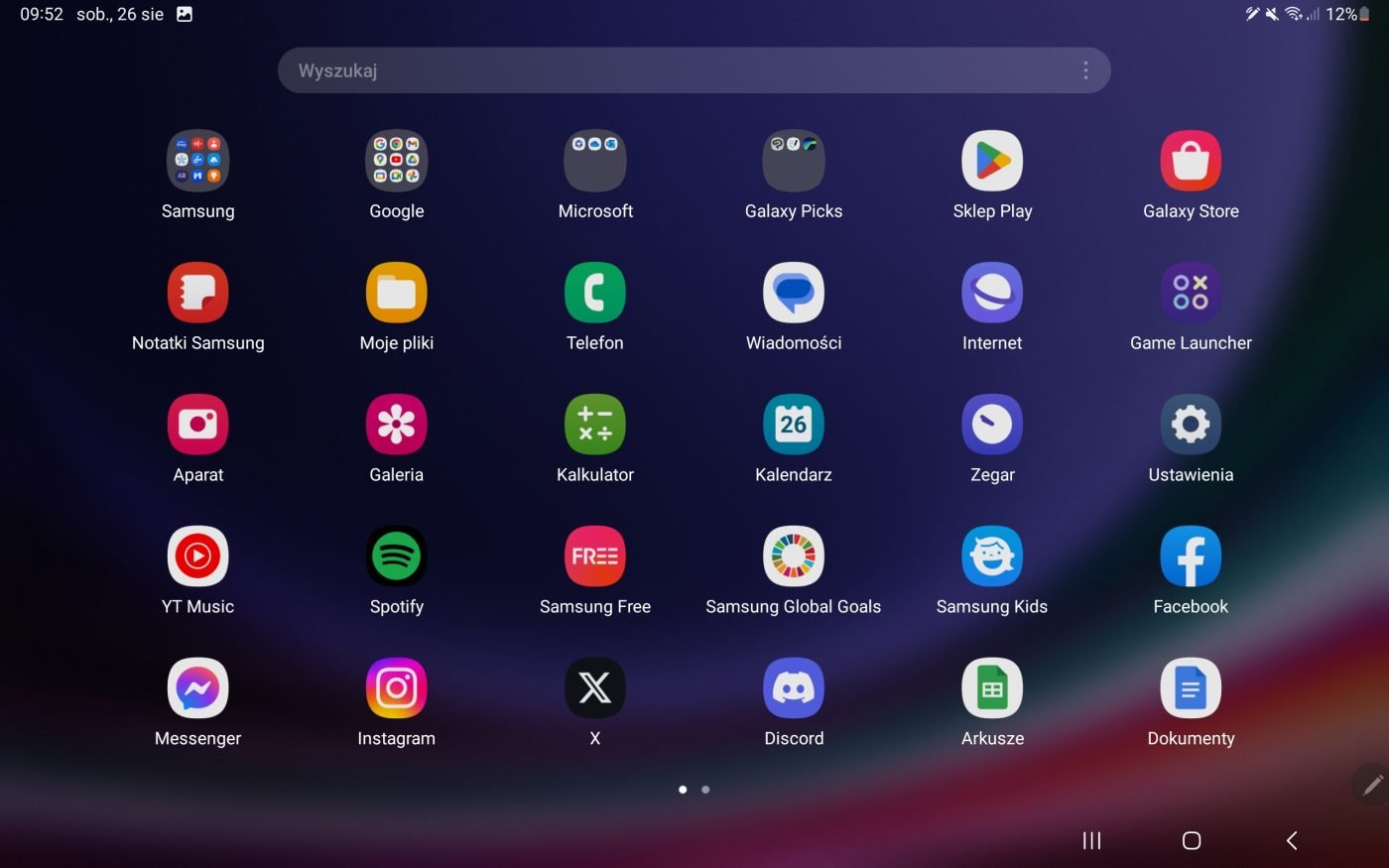Screen dimensions: 1389x868
Task: Tap the Wi-Fi status icon
Action: pyautogui.click(x=1293, y=14)
